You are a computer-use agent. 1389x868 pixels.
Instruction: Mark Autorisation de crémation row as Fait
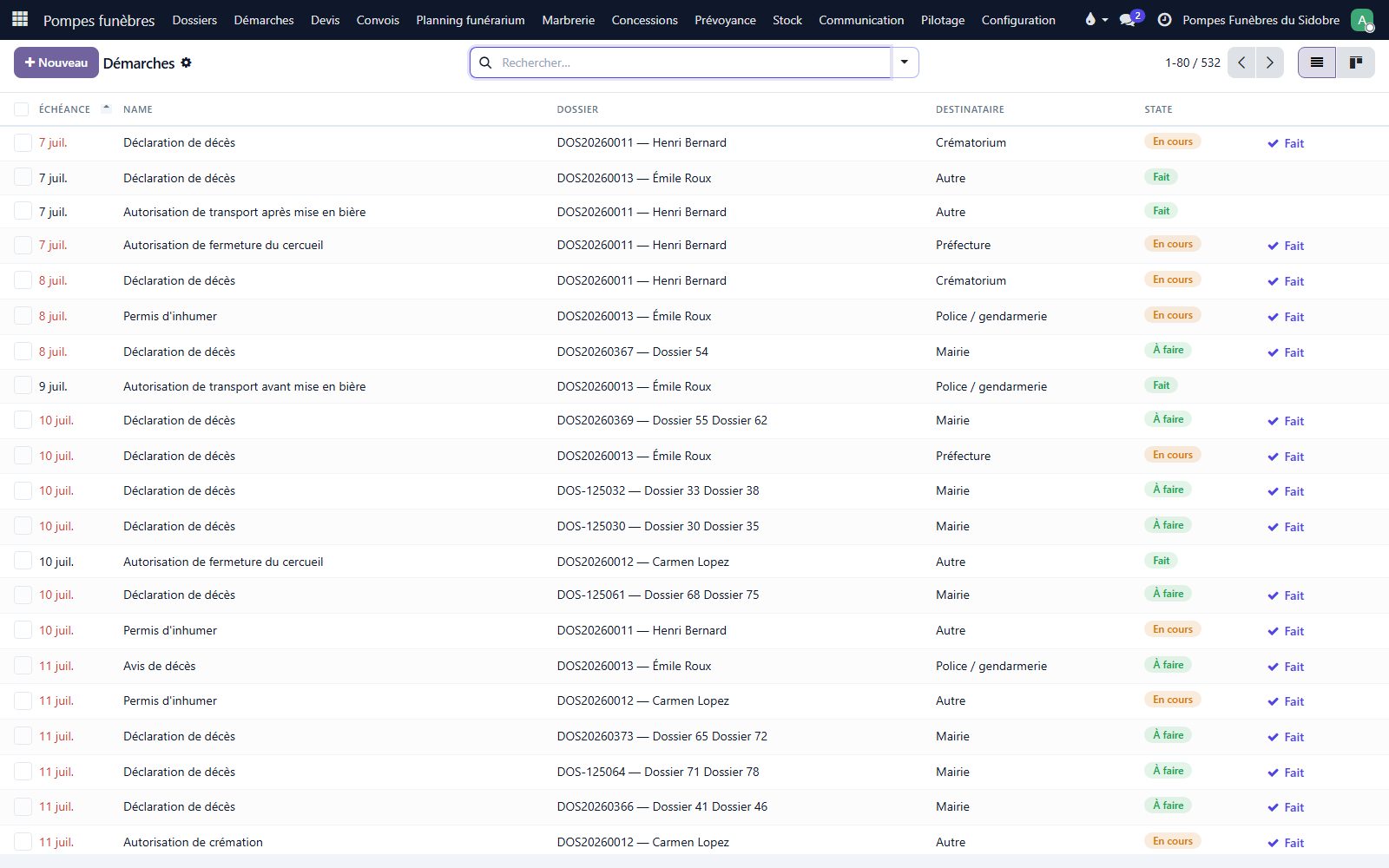1286,843
